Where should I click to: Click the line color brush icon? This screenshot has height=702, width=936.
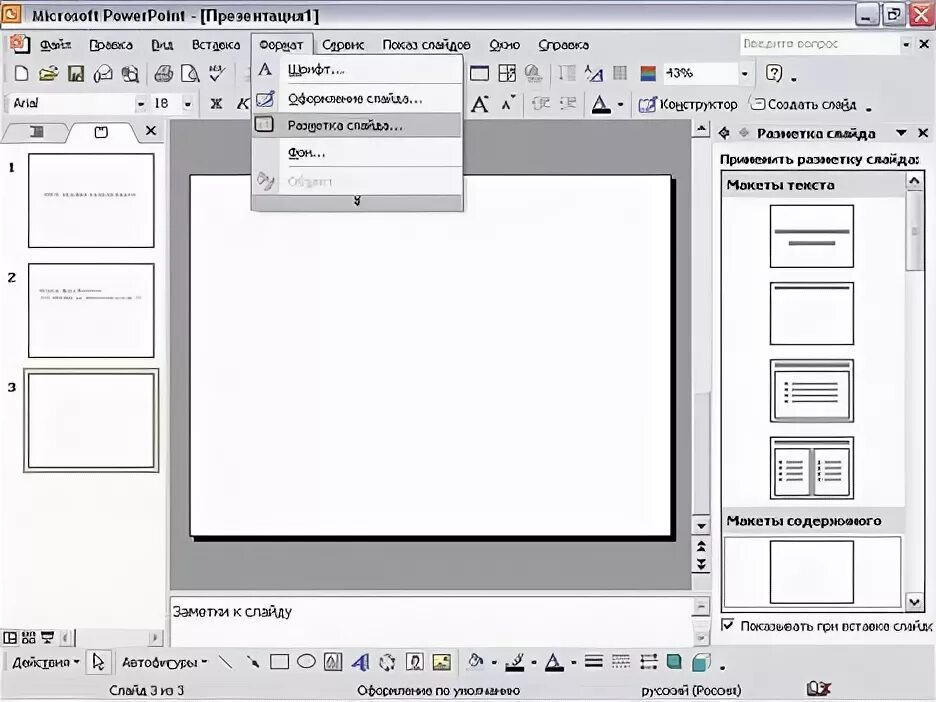pyautogui.click(x=515, y=661)
